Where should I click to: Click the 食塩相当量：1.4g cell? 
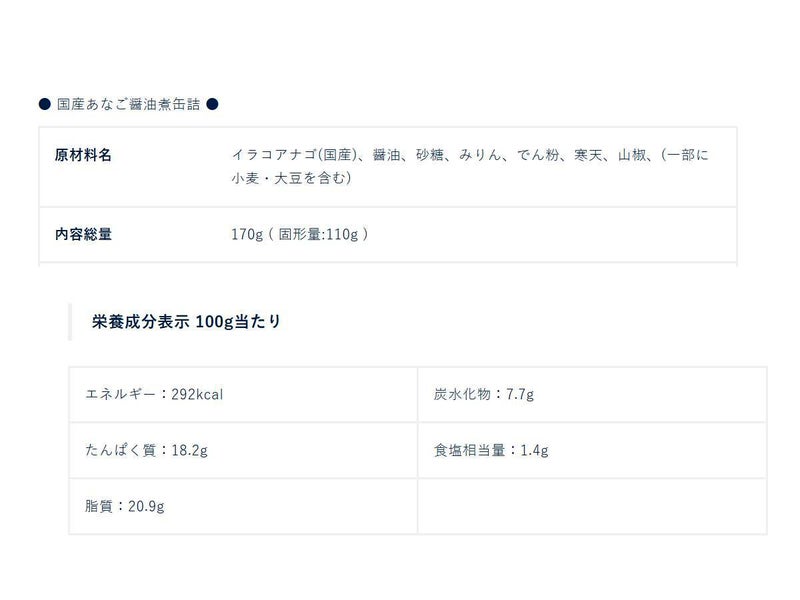[x=491, y=450]
